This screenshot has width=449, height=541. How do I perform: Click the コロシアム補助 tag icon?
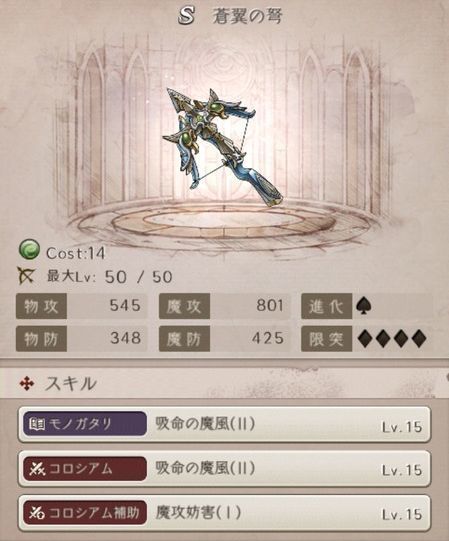(x=37, y=513)
